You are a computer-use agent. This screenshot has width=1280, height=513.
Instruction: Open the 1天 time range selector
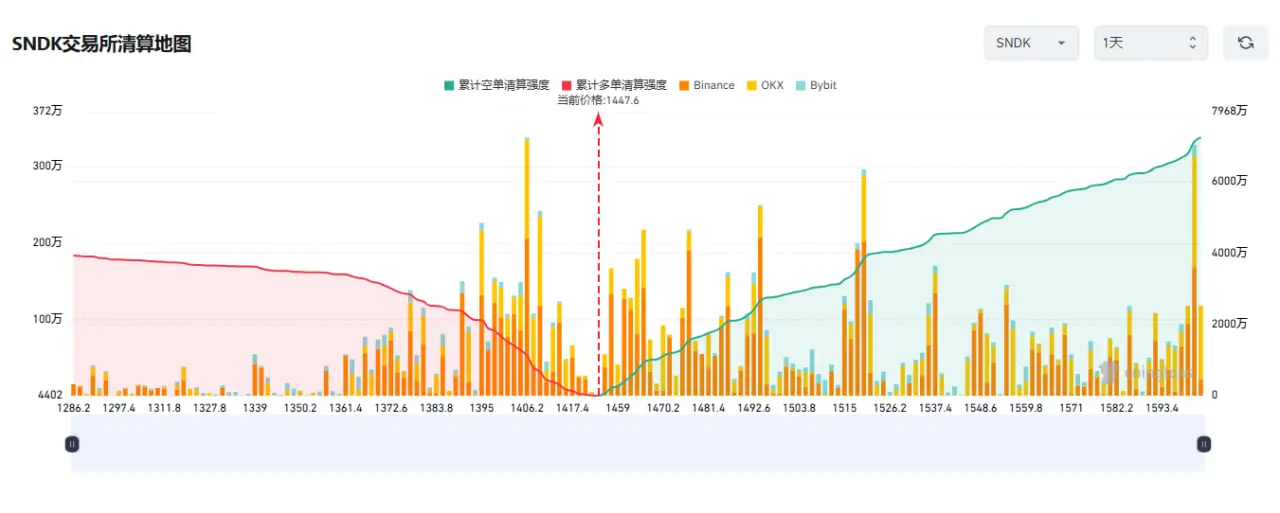point(1151,43)
